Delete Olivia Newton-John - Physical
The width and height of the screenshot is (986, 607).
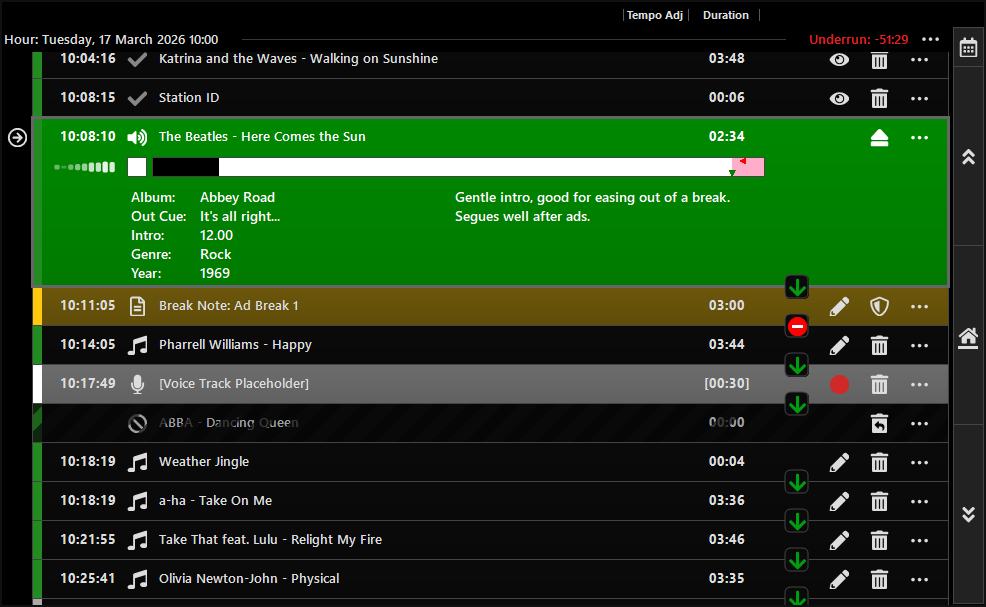tap(879, 579)
